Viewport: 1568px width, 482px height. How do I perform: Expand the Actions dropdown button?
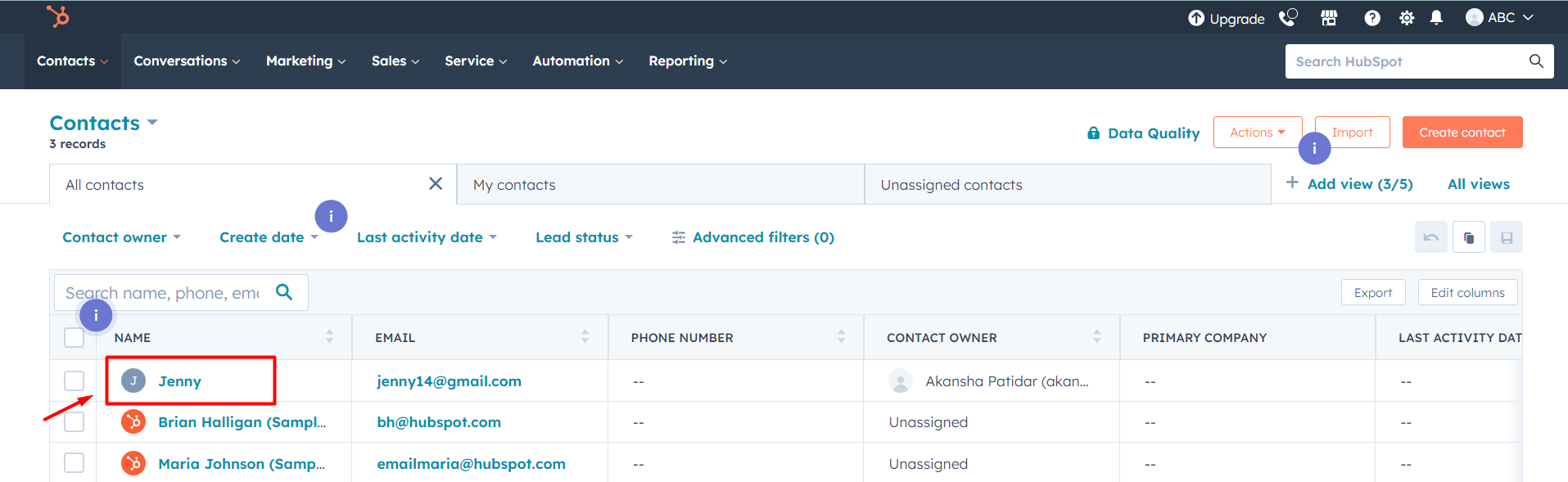(1258, 133)
